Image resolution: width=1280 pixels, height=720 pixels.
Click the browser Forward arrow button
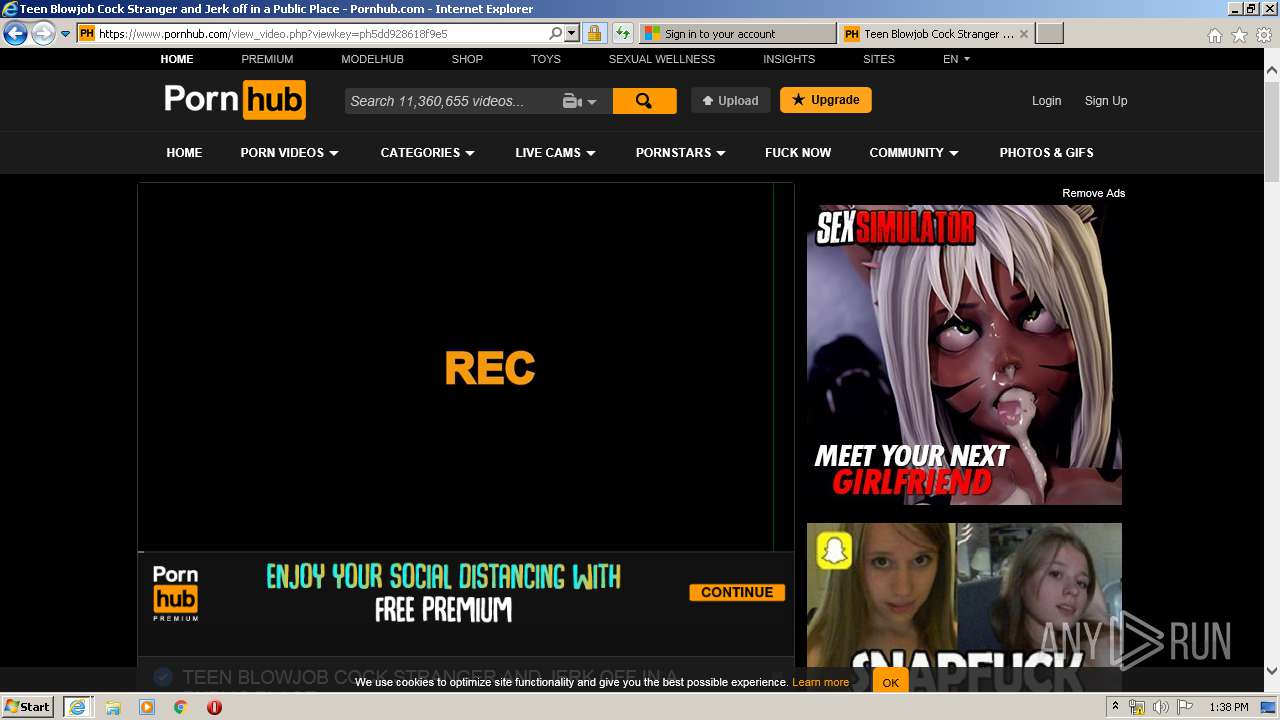tap(43, 34)
